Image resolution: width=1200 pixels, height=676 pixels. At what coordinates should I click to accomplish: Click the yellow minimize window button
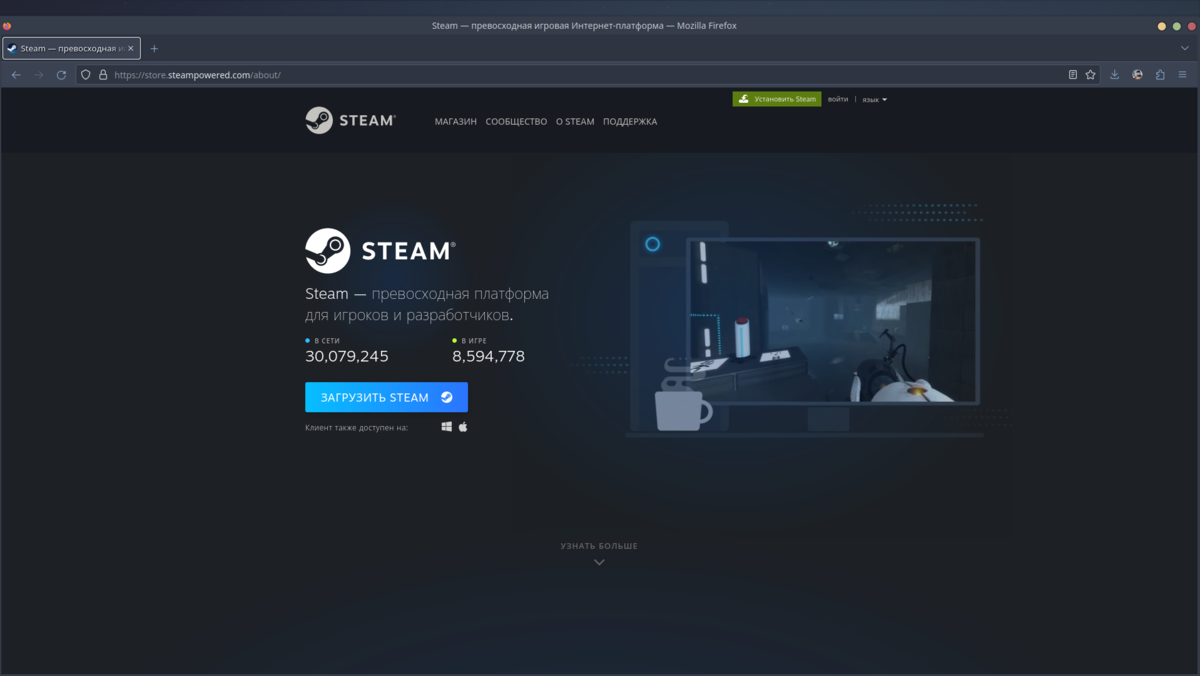click(1162, 26)
